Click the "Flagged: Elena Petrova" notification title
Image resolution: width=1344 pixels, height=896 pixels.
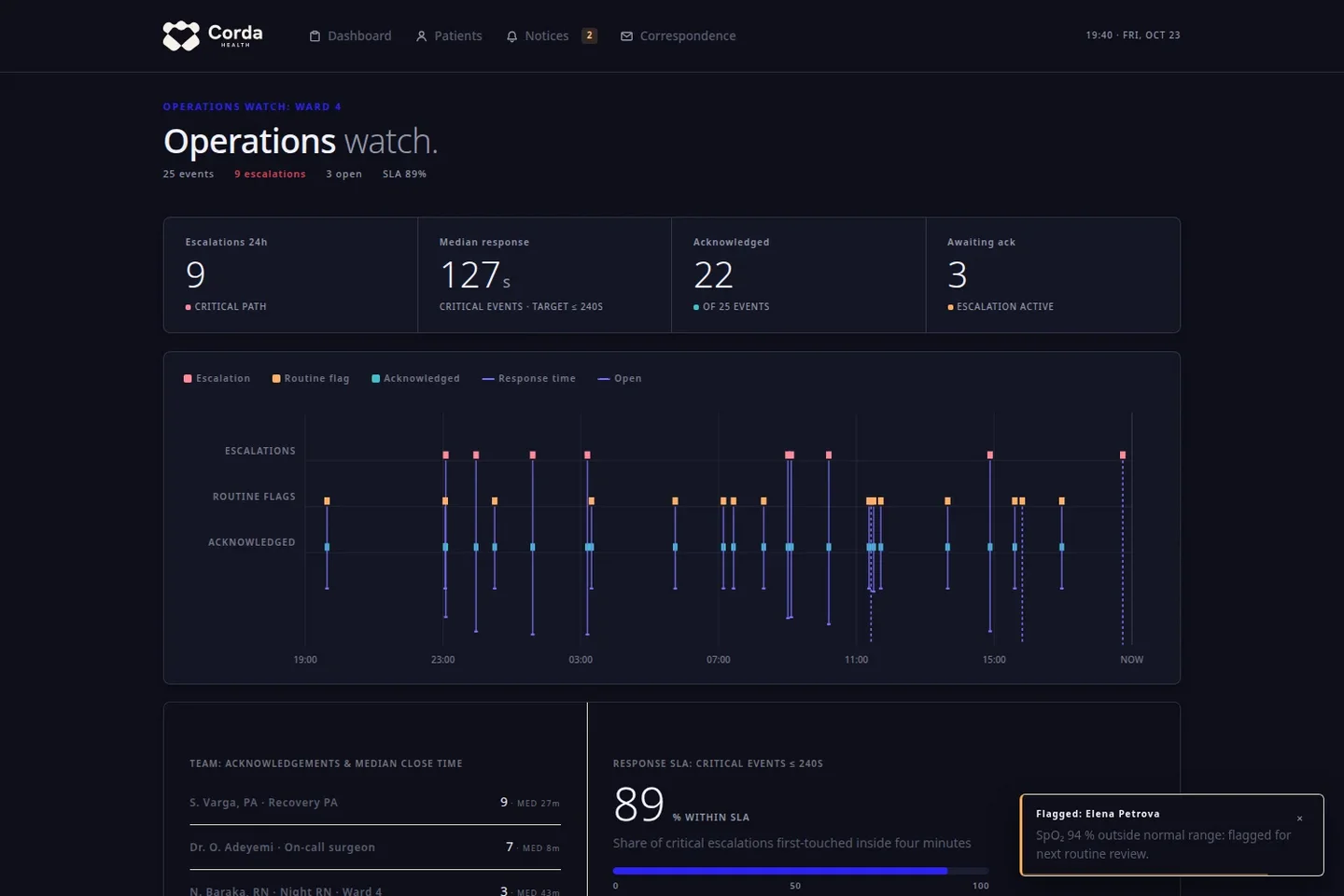coord(1098,814)
